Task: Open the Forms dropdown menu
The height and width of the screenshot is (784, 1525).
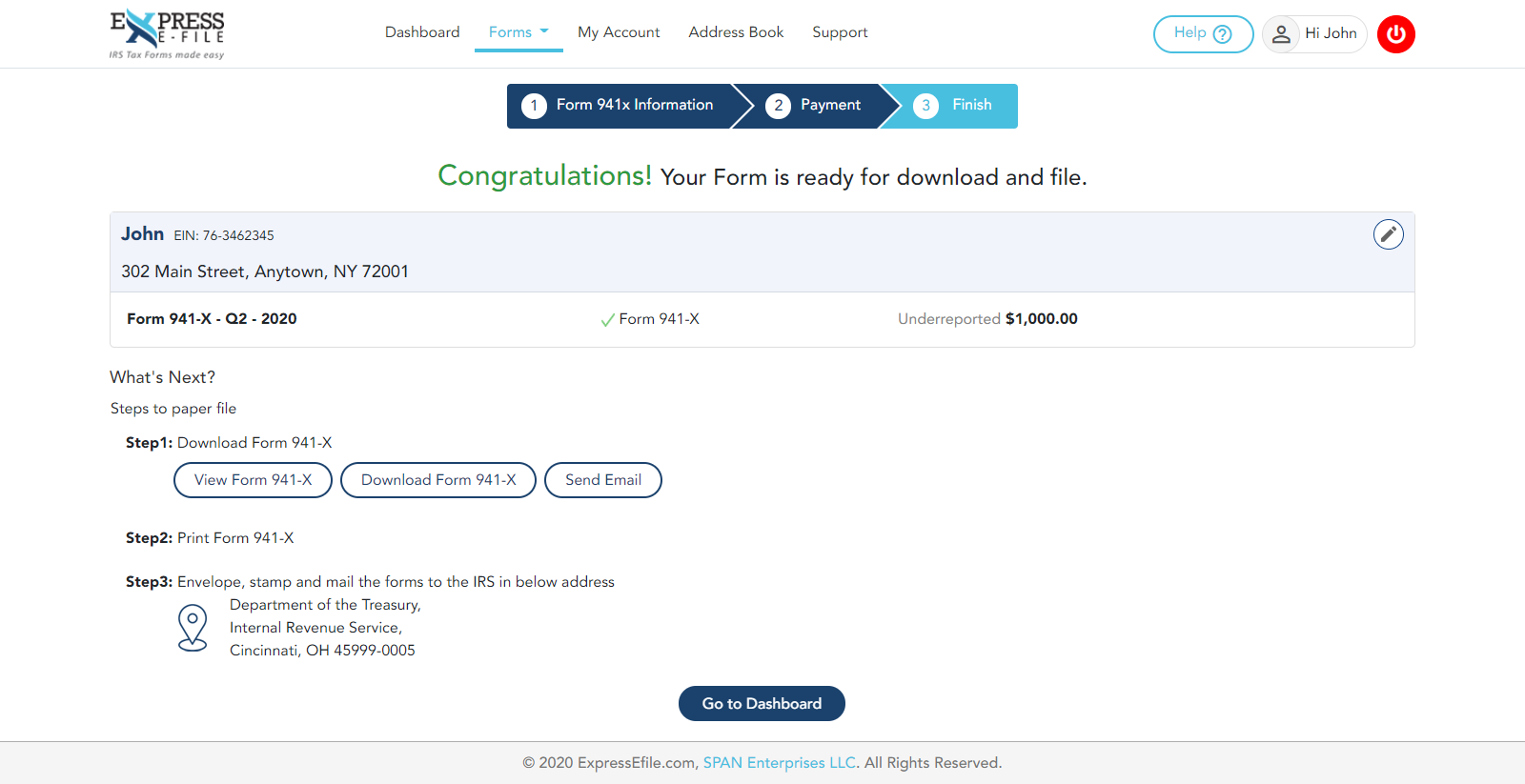Action: tap(518, 32)
